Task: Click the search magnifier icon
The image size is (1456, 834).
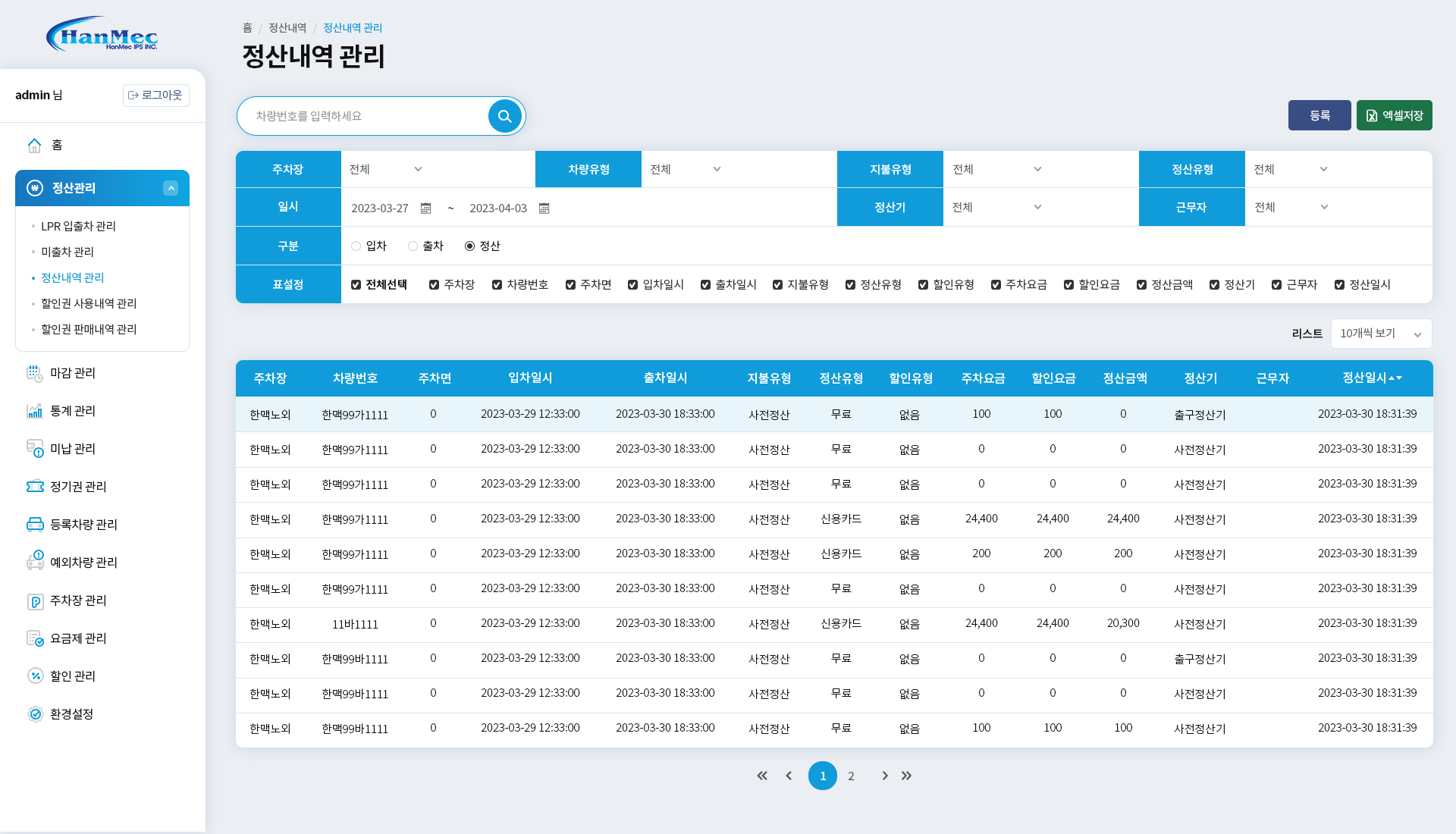Action: (504, 116)
